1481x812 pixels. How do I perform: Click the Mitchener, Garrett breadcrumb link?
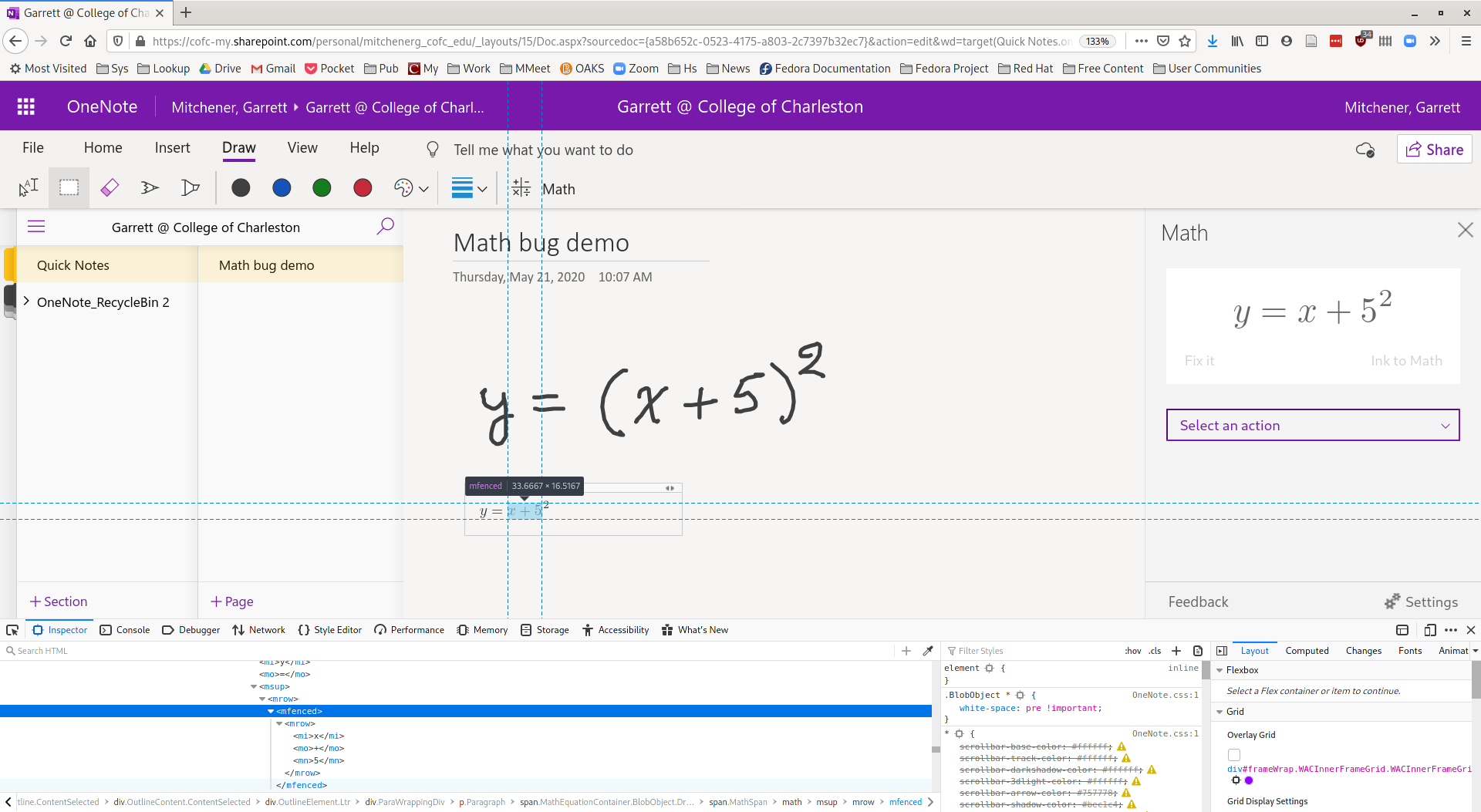click(229, 107)
